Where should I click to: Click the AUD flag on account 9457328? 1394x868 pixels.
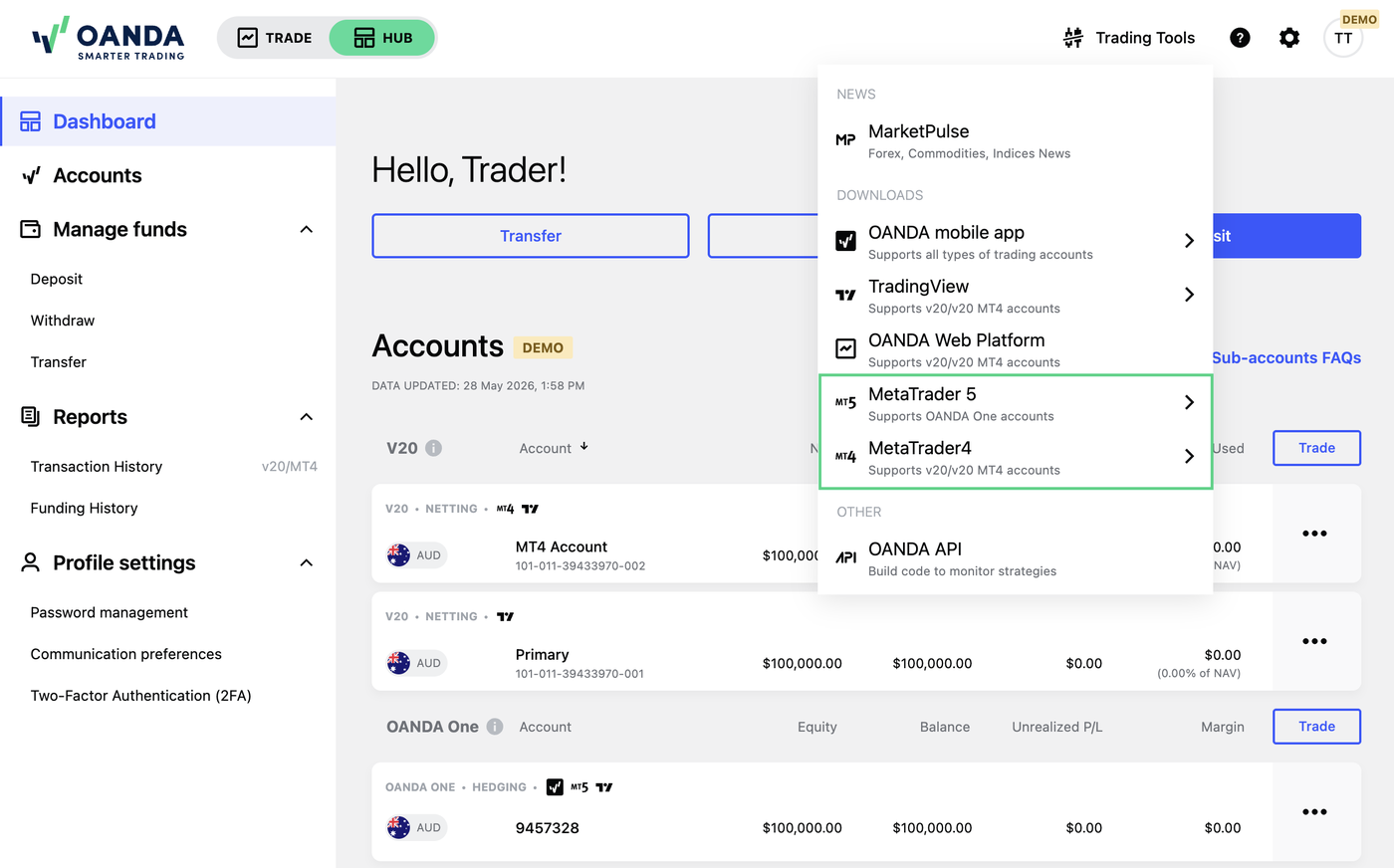pos(398,828)
